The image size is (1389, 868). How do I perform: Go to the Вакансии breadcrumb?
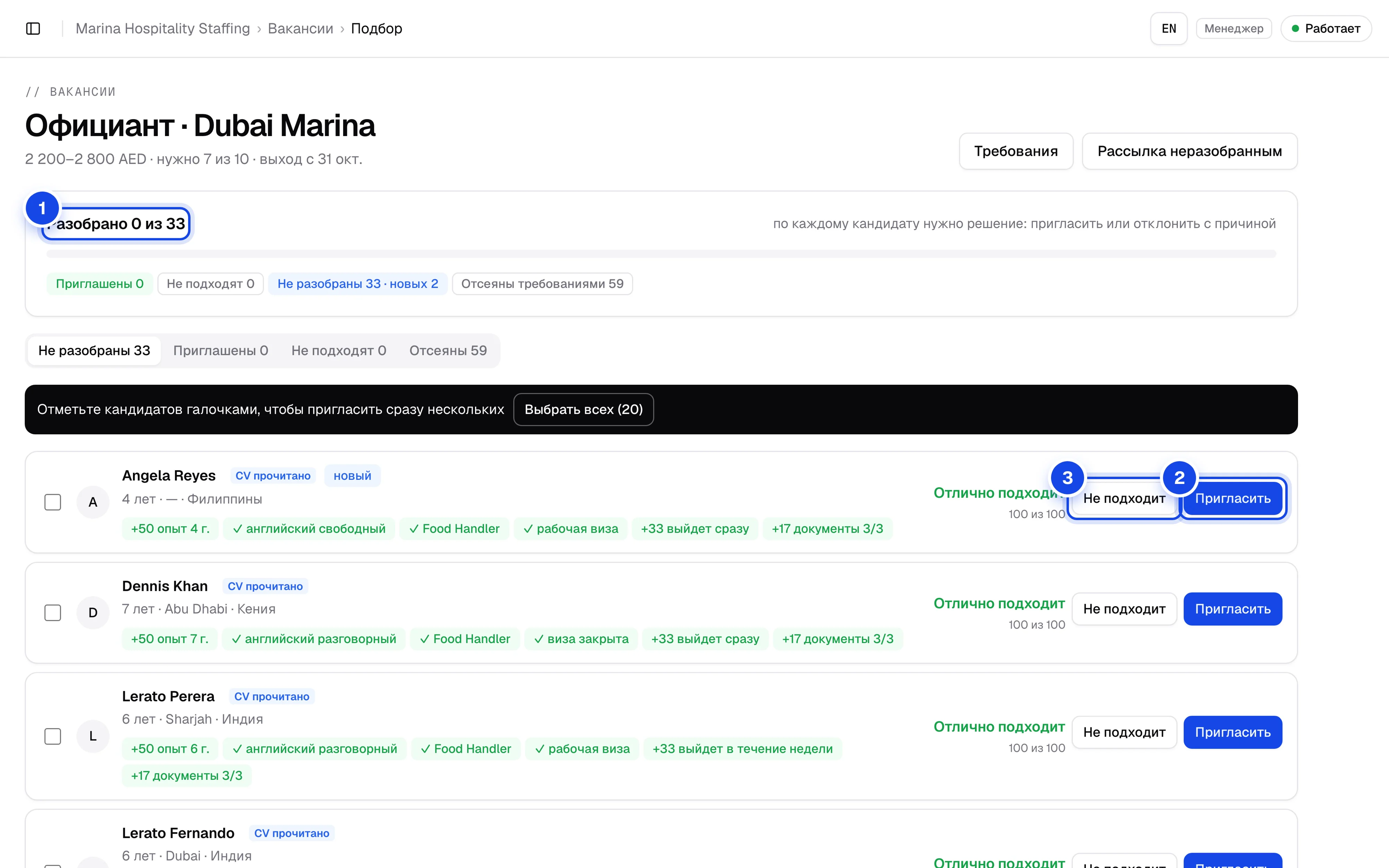point(300,29)
